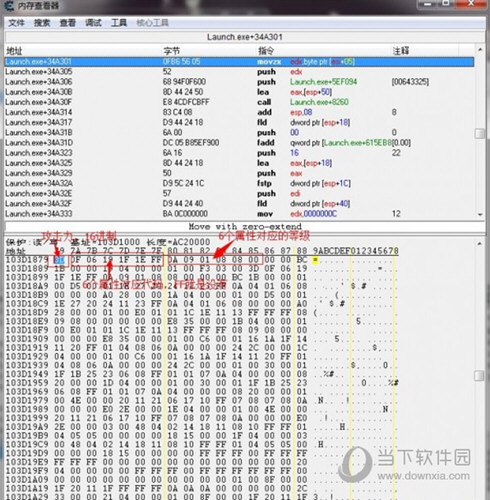The height and width of the screenshot is (500, 490).
Task: Select the push edi row at Launch.exe+34A32E
Action: point(239,194)
